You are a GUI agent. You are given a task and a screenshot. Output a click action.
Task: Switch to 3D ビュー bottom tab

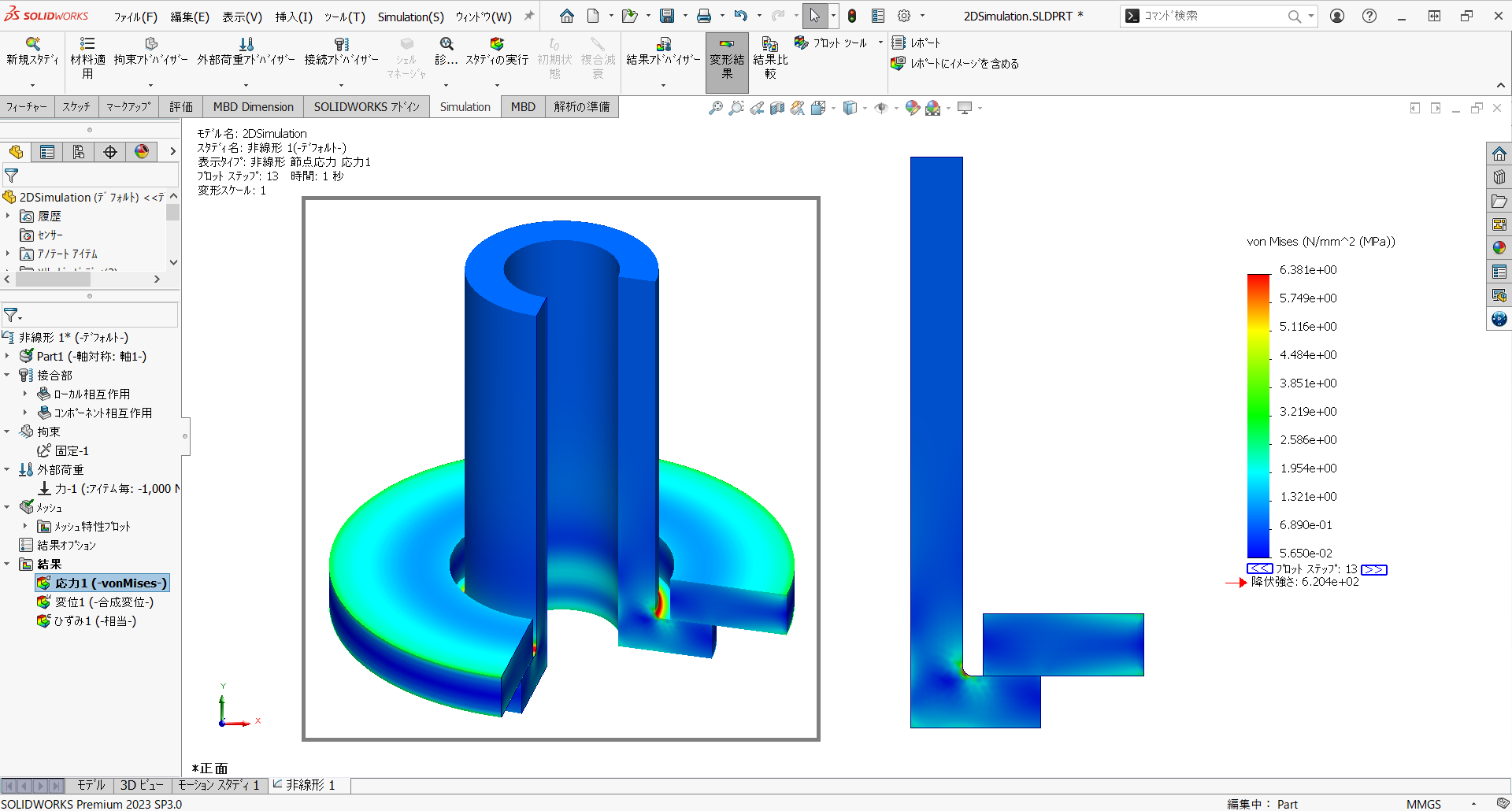(142, 785)
